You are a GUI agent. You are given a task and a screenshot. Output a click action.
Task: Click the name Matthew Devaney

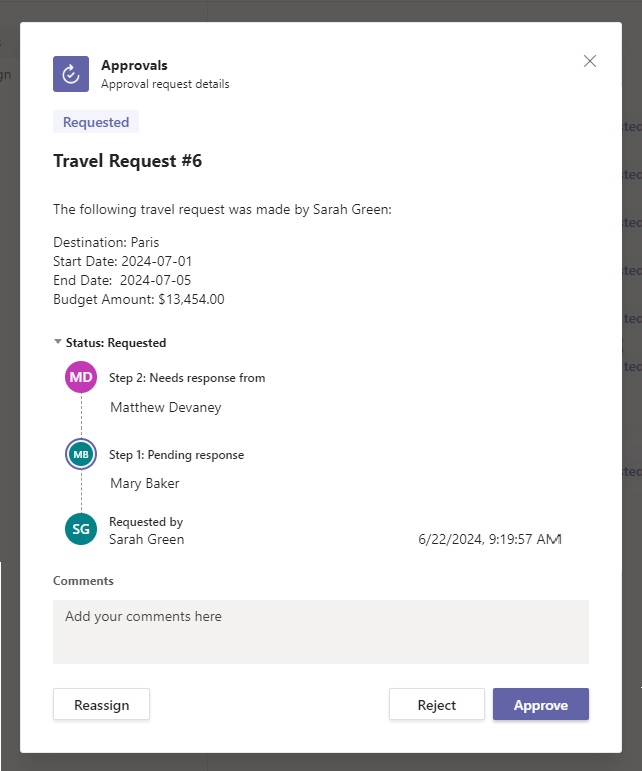165,407
